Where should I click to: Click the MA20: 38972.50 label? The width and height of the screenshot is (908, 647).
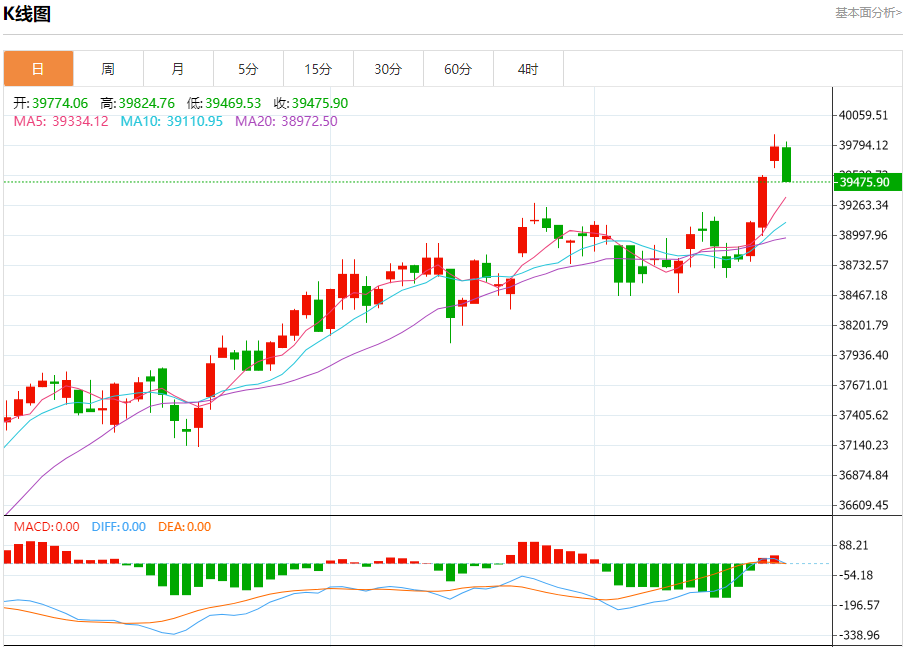[286, 121]
